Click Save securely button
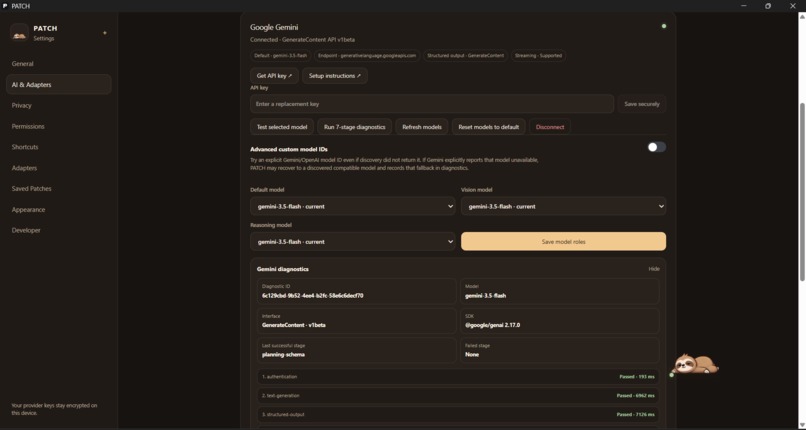 coord(642,104)
